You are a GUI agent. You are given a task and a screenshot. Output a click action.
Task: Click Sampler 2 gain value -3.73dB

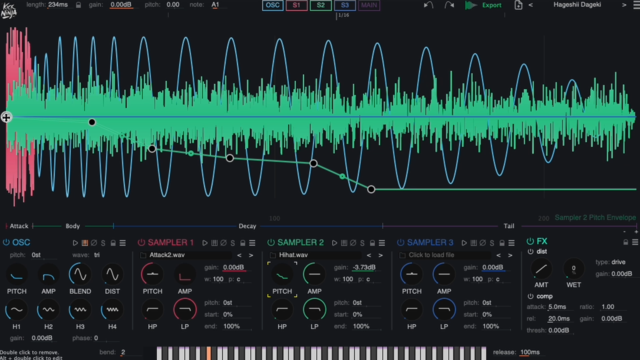364,267
